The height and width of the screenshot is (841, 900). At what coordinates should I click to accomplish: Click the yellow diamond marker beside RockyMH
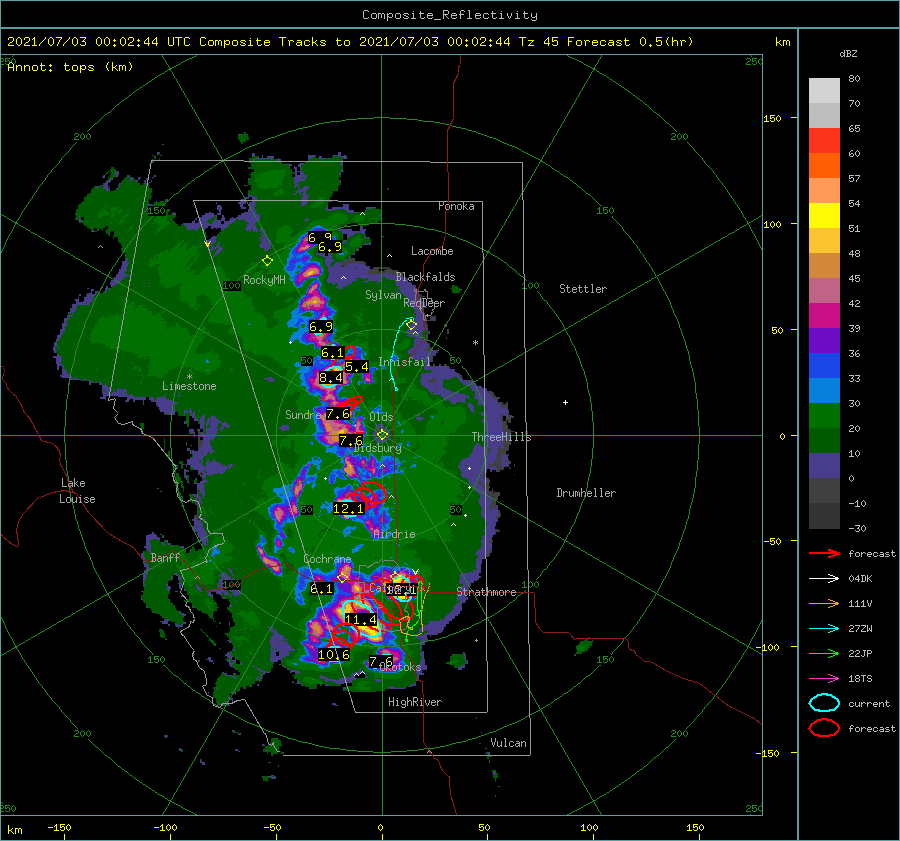[267, 261]
